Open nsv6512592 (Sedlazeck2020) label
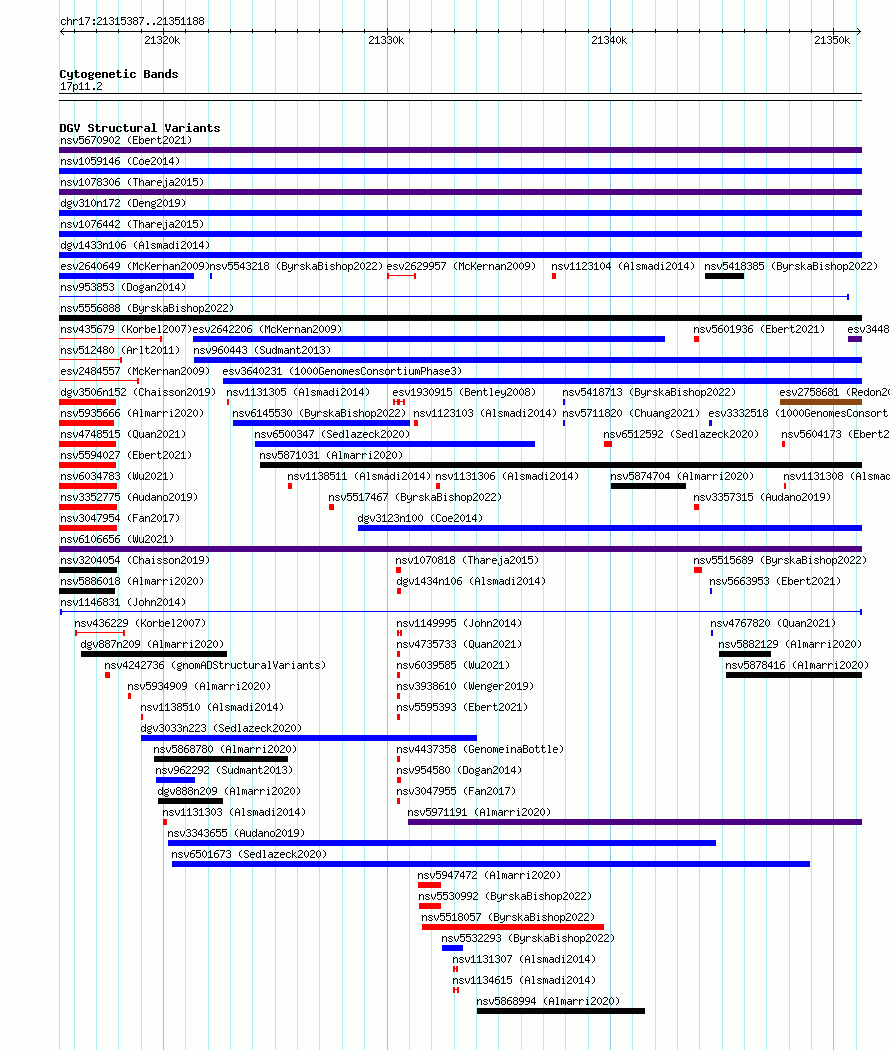This screenshot has width=890, height=1050. [x=681, y=435]
